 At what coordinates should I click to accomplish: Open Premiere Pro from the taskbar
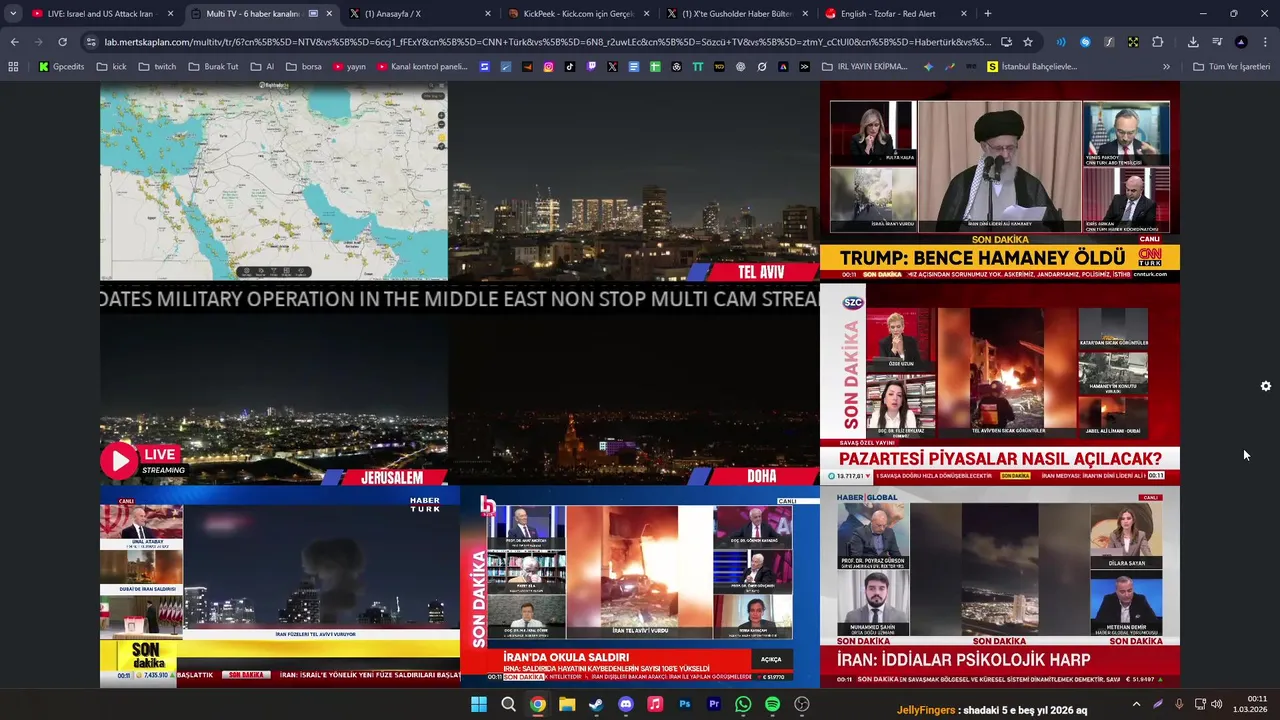click(x=714, y=704)
